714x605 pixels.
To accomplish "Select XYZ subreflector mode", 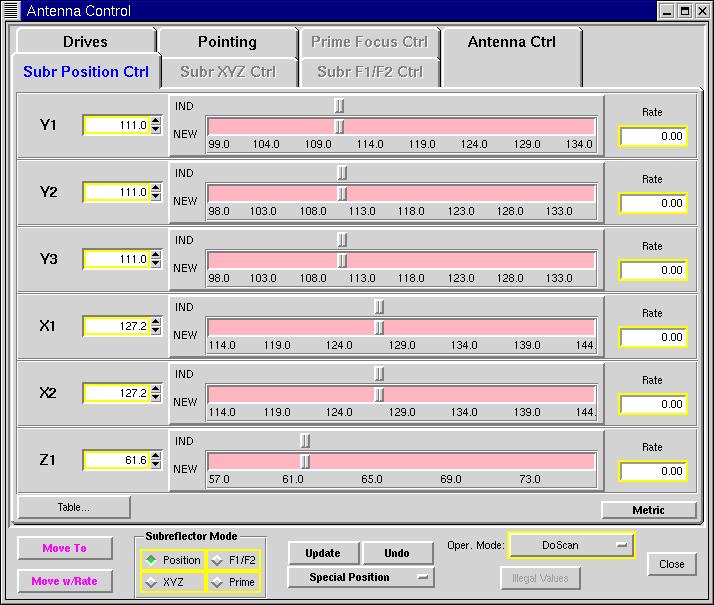I will [173, 582].
